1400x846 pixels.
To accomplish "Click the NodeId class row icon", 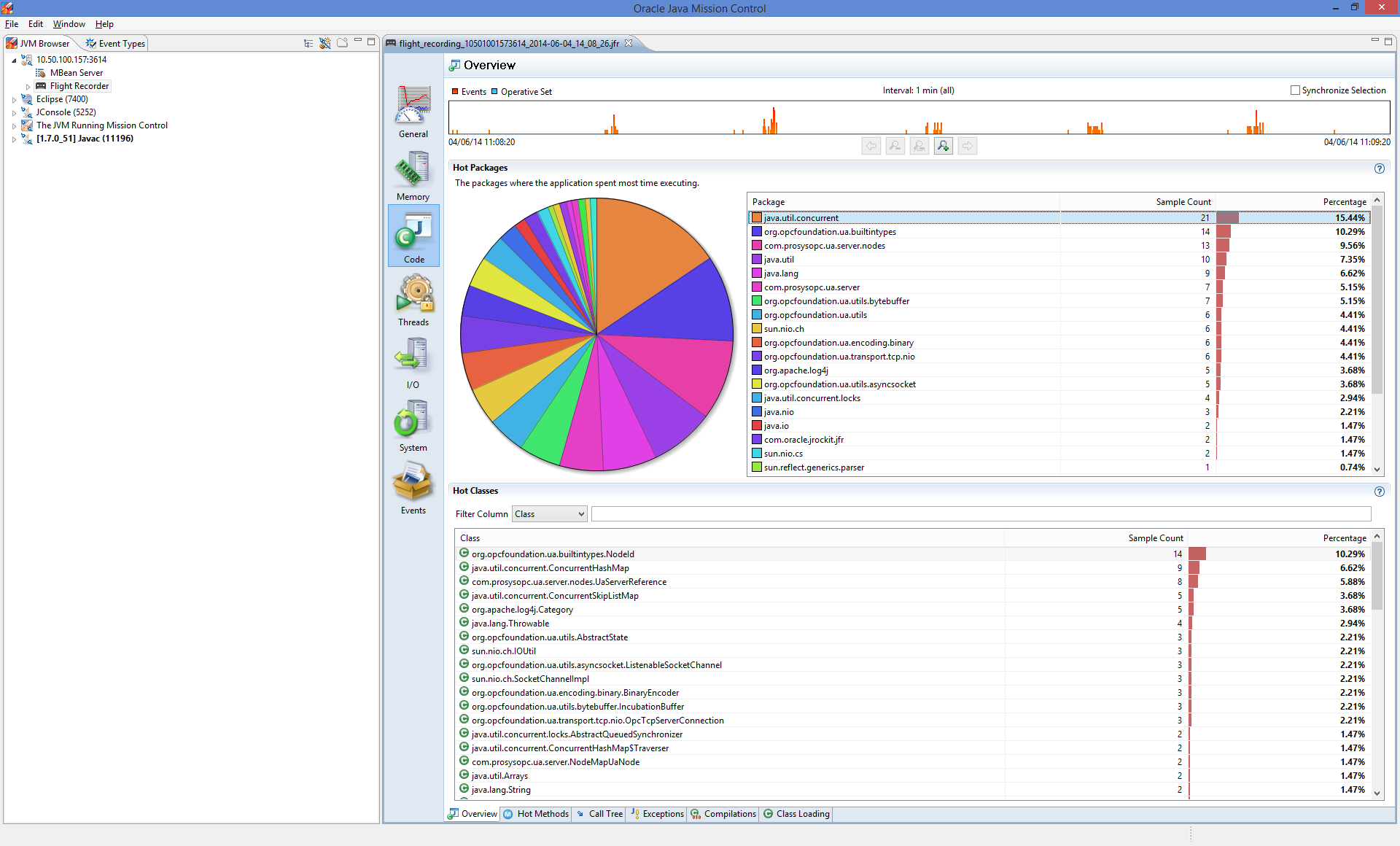I will 464,554.
